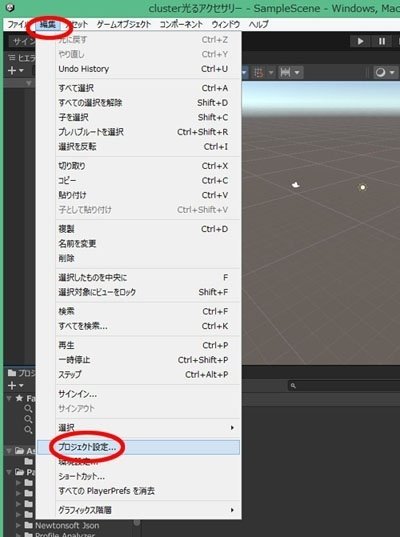Image resolution: width=400 pixels, height=537 pixels.
Task: Choose ステップ in the Edit menu
Action: point(138,375)
